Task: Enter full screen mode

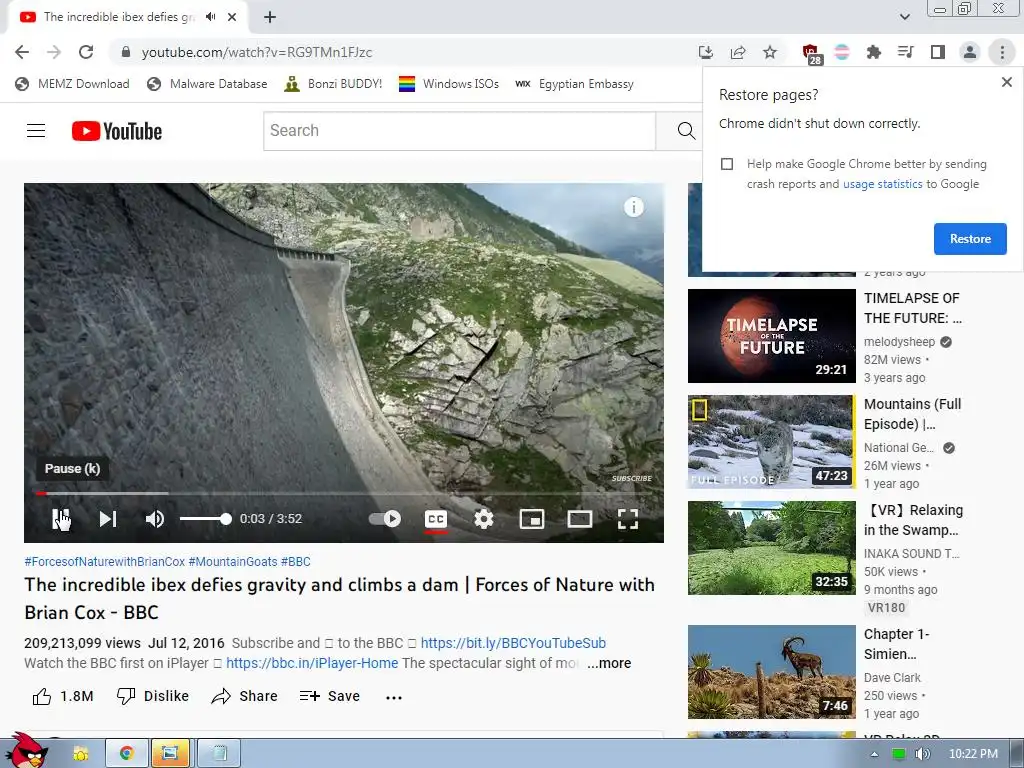Action: coord(628,519)
